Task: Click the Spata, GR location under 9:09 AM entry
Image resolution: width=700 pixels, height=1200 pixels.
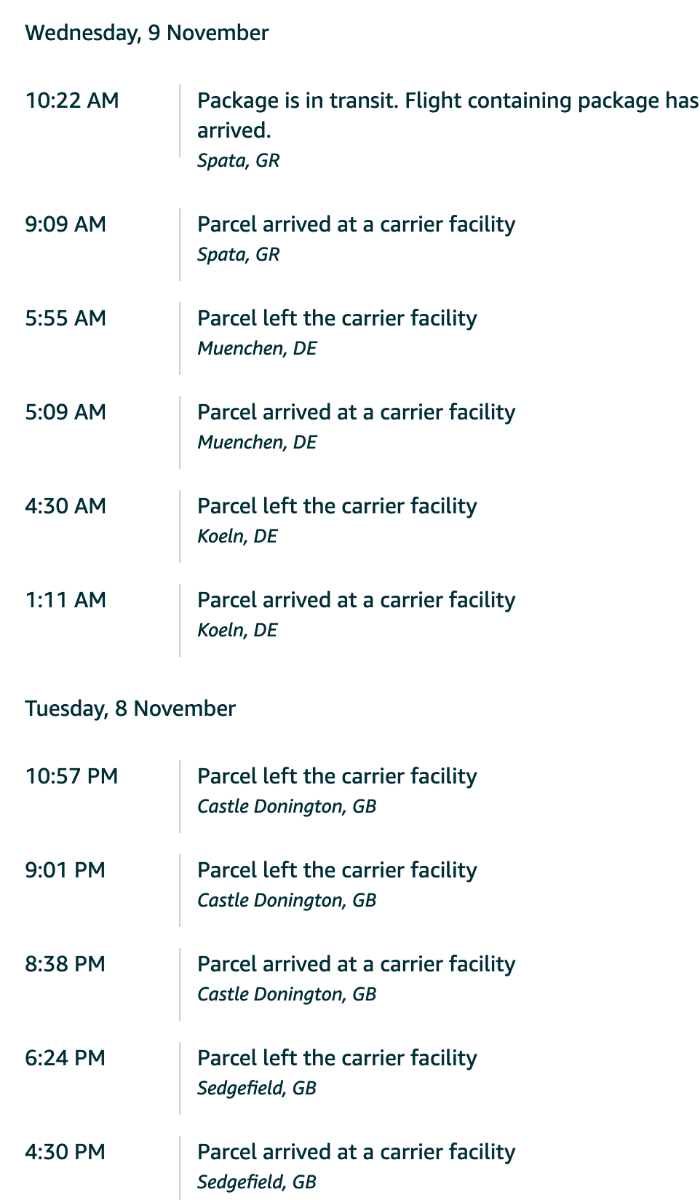Action: 238,255
